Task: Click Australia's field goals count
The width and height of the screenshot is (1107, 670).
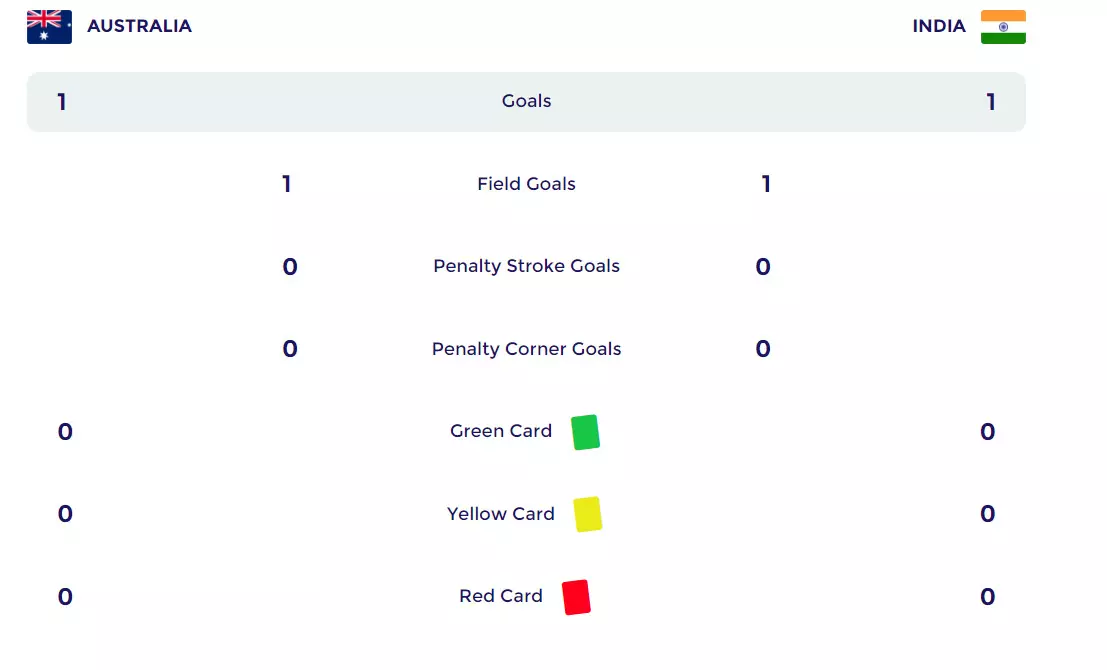Action: [287, 184]
